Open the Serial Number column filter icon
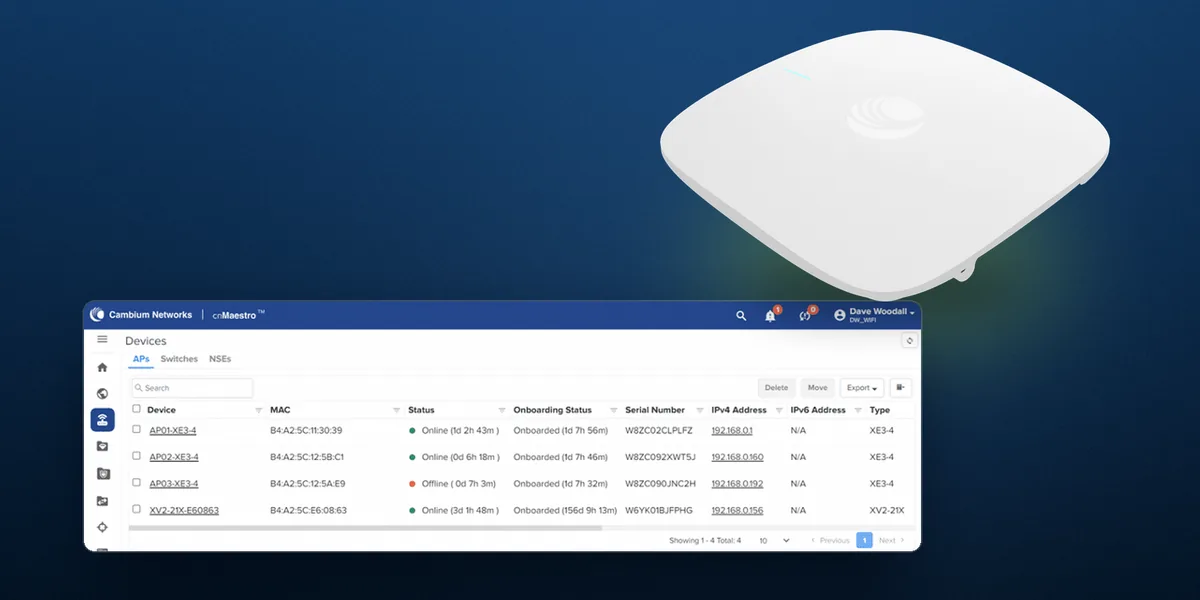 (x=701, y=410)
